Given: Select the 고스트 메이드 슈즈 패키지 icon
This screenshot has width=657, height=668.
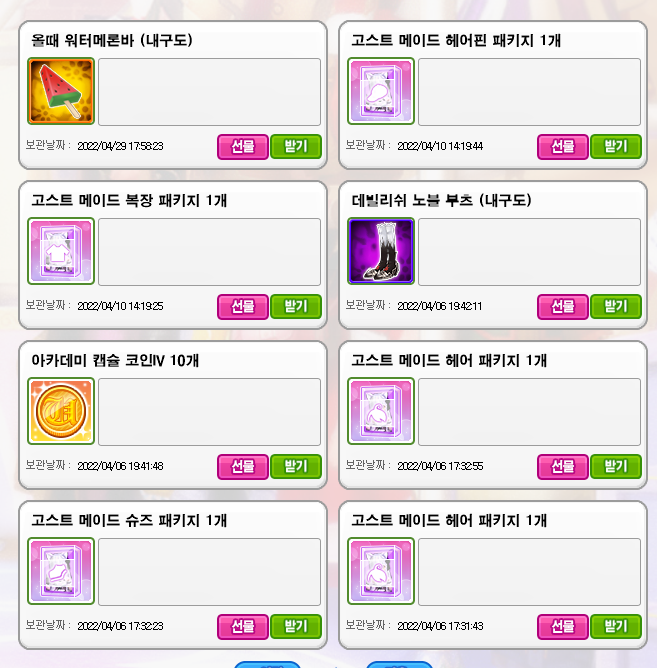Looking at the screenshot, I should pyautogui.click(x=61, y=571).
